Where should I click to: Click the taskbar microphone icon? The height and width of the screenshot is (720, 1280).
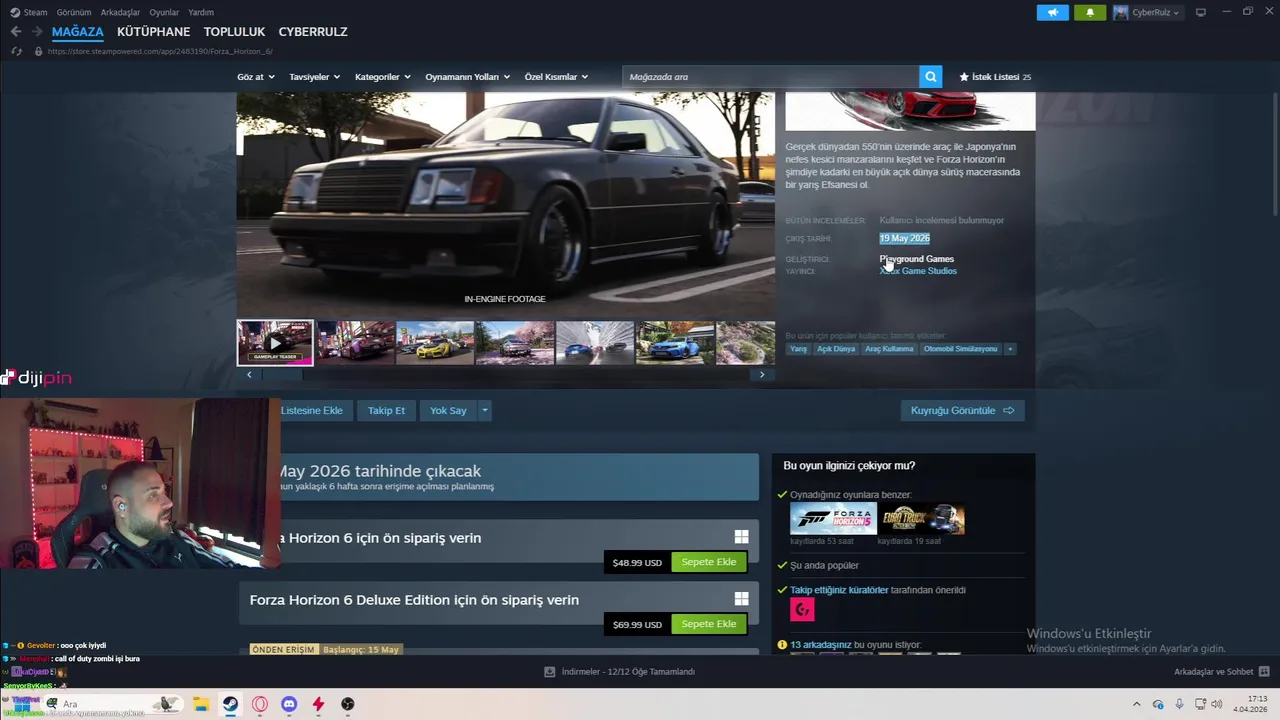click(x=1179, y=704)
